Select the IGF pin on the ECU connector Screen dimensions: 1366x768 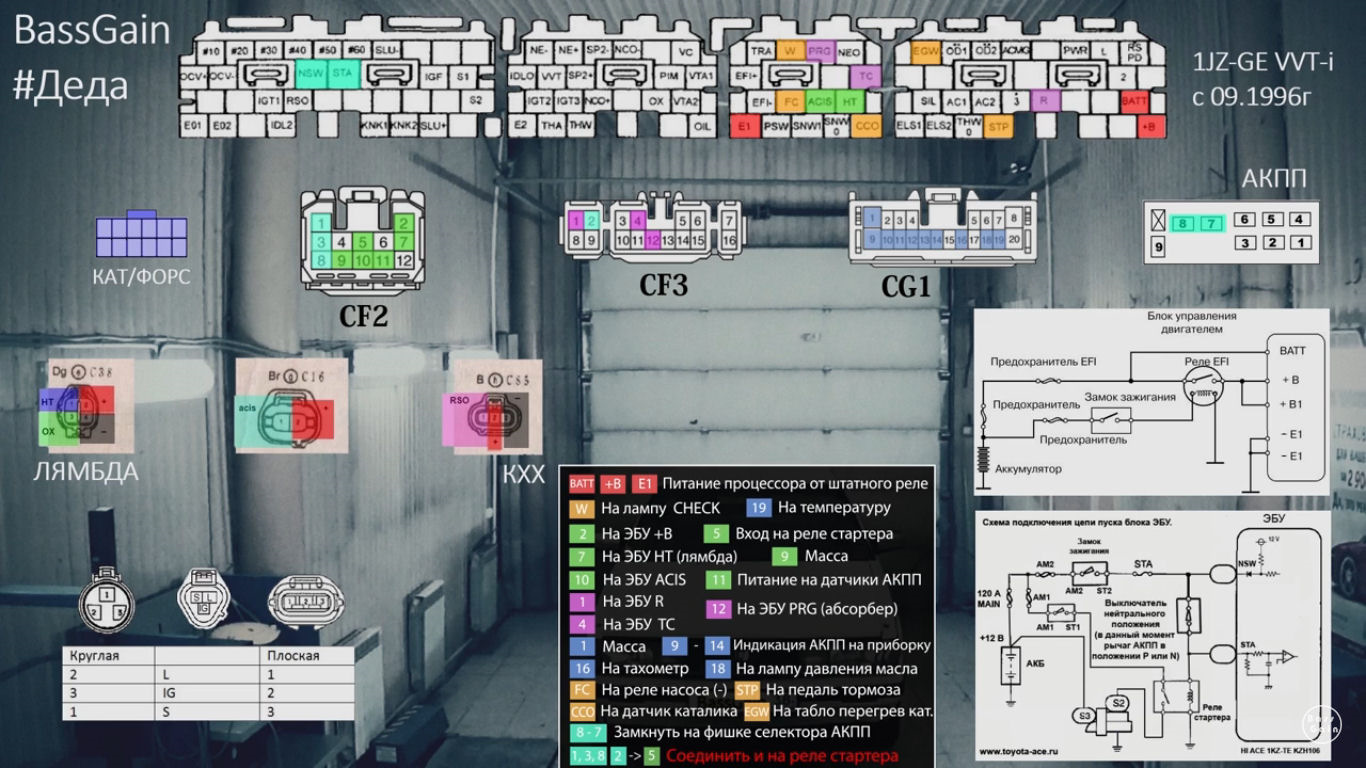pyautogui.click(x=433, y=75)
